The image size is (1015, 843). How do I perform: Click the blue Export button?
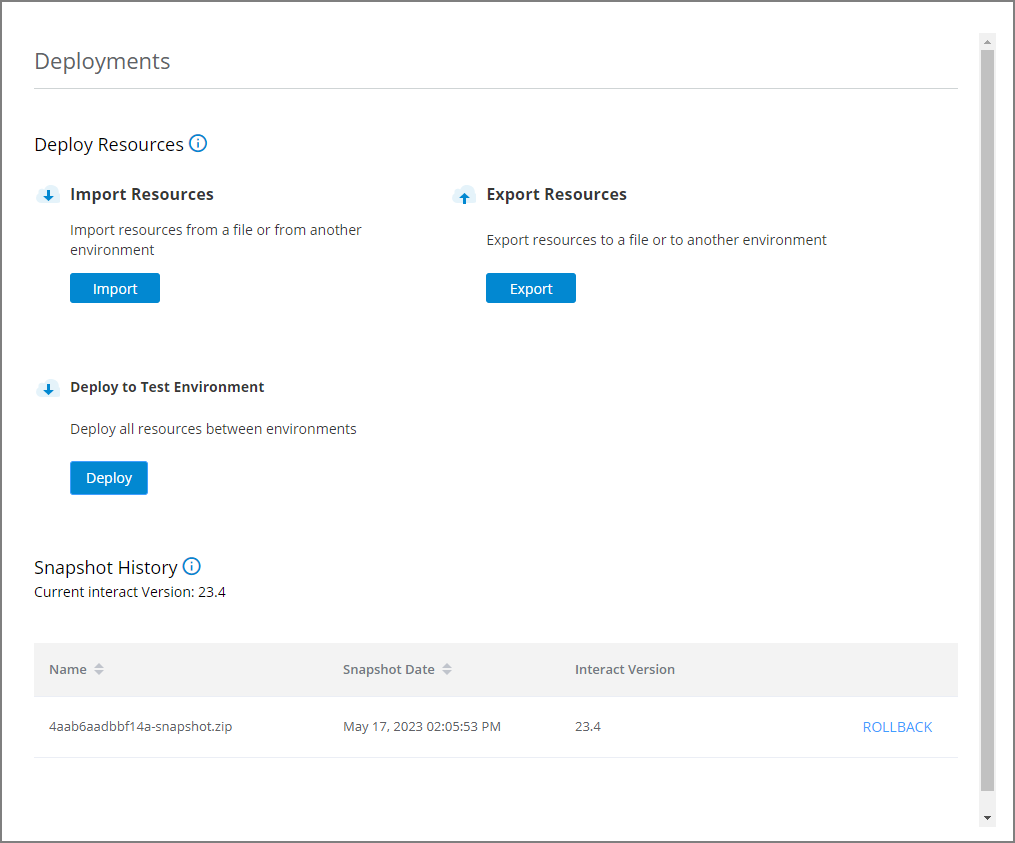pyautogui.click(x=531, y=288)
